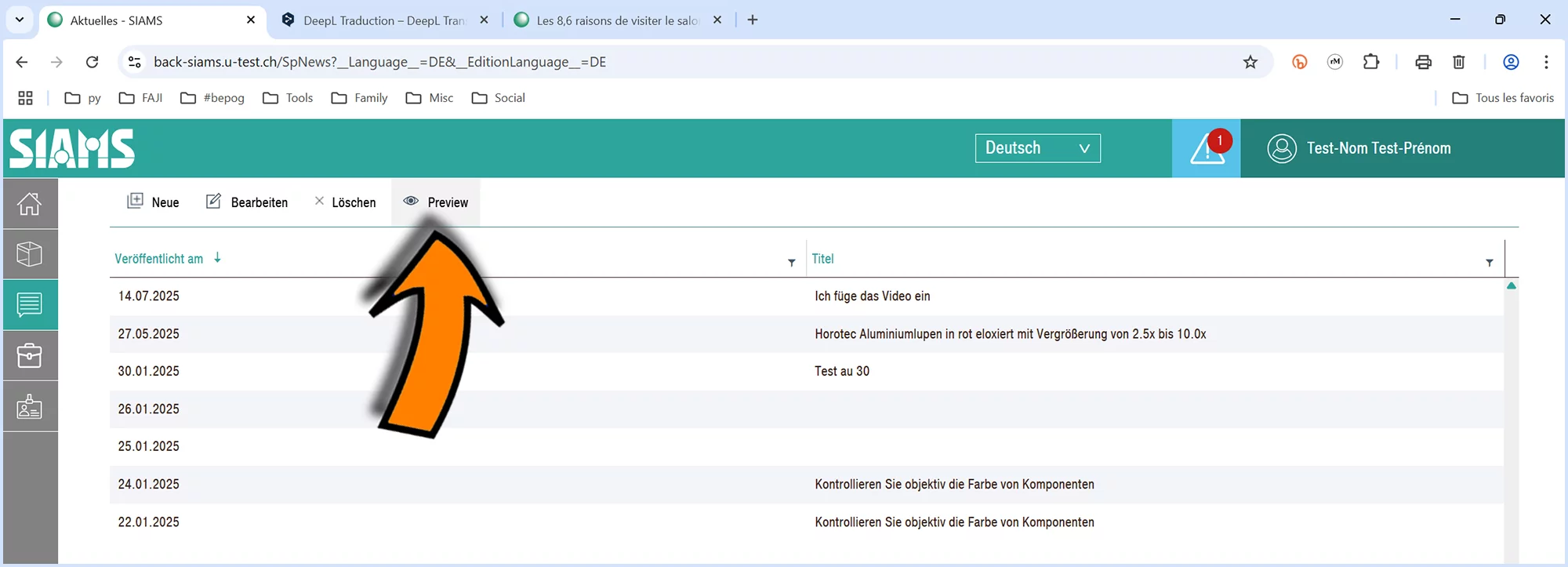
Task: Click Bearbeiten to edit entry
Action: [247, 202]
